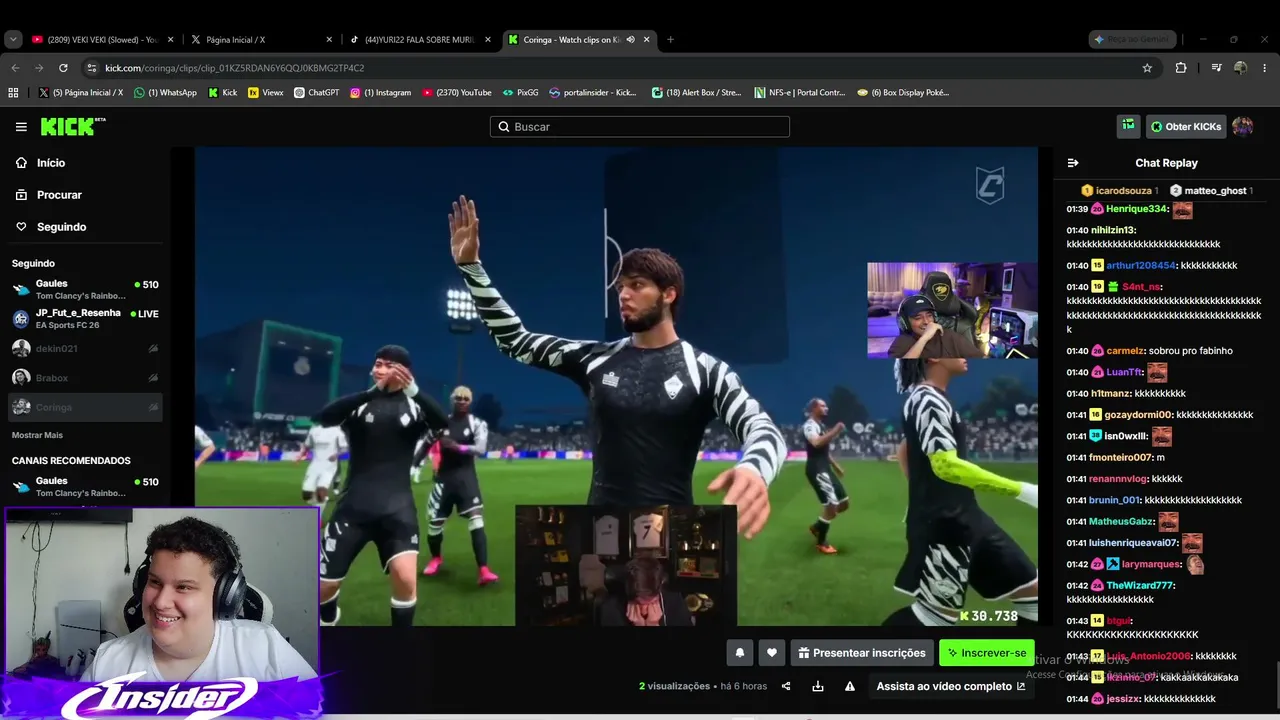
Task: Collapse the Chat Replay panel
Action: 1073,163
